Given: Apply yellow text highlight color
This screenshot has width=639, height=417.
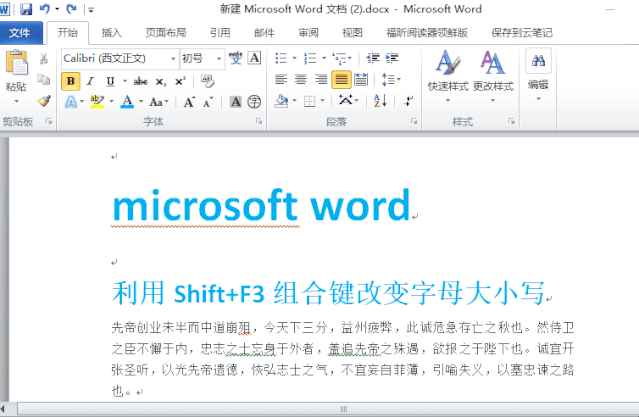Looking at the screenshot, I should click(x=97, y=101).
